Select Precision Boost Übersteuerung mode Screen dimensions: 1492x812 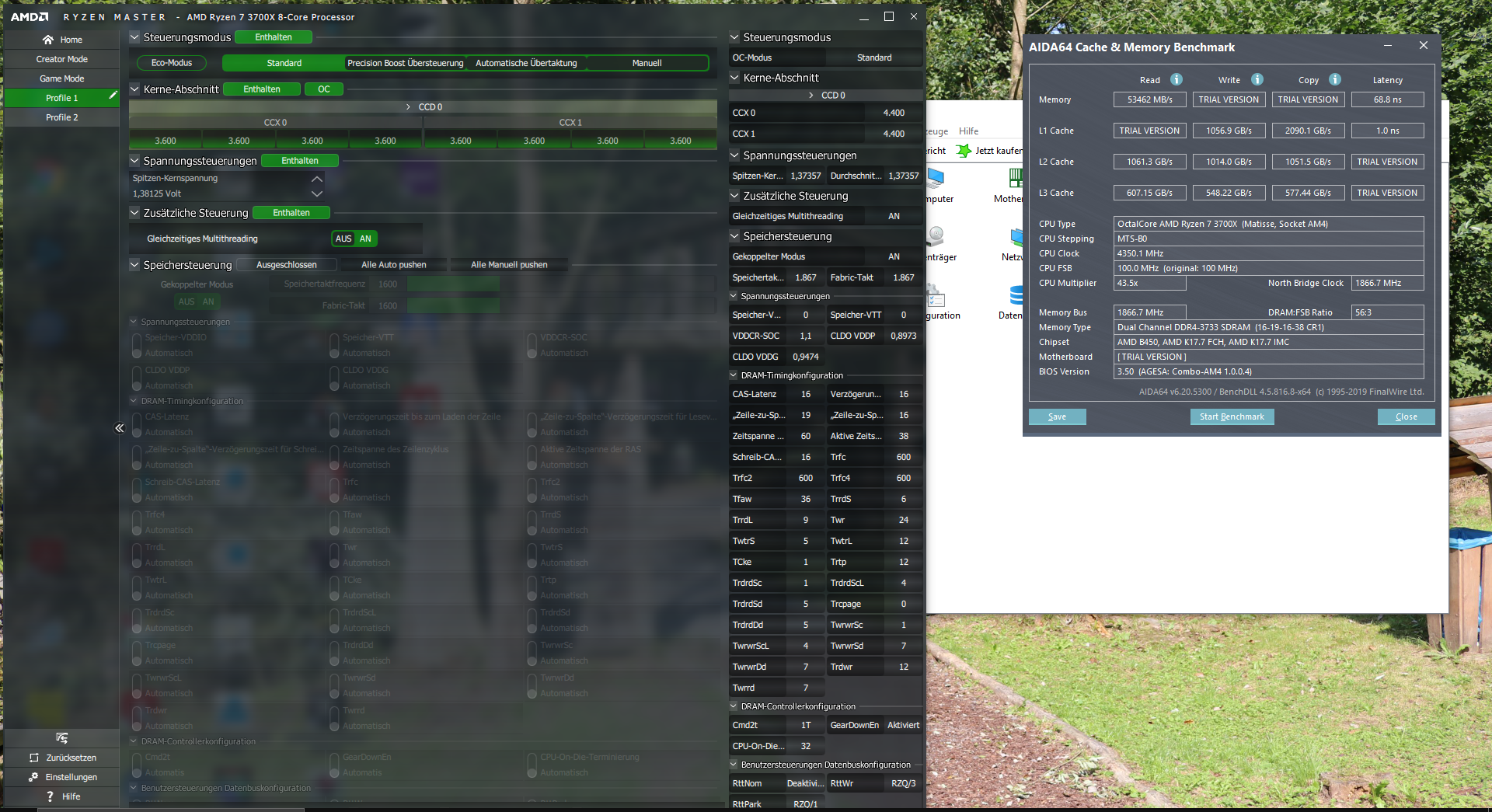tap(405, 63)
